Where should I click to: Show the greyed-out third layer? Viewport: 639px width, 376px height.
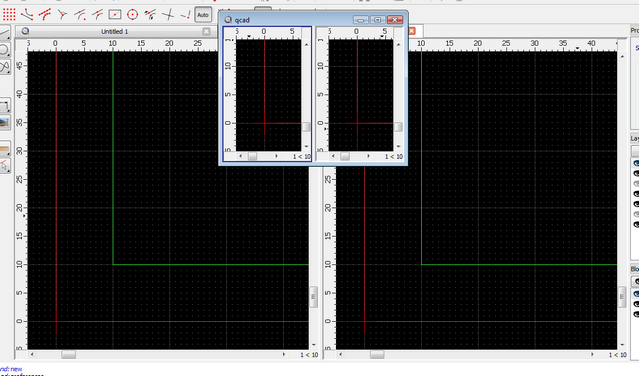coord(636,184)
